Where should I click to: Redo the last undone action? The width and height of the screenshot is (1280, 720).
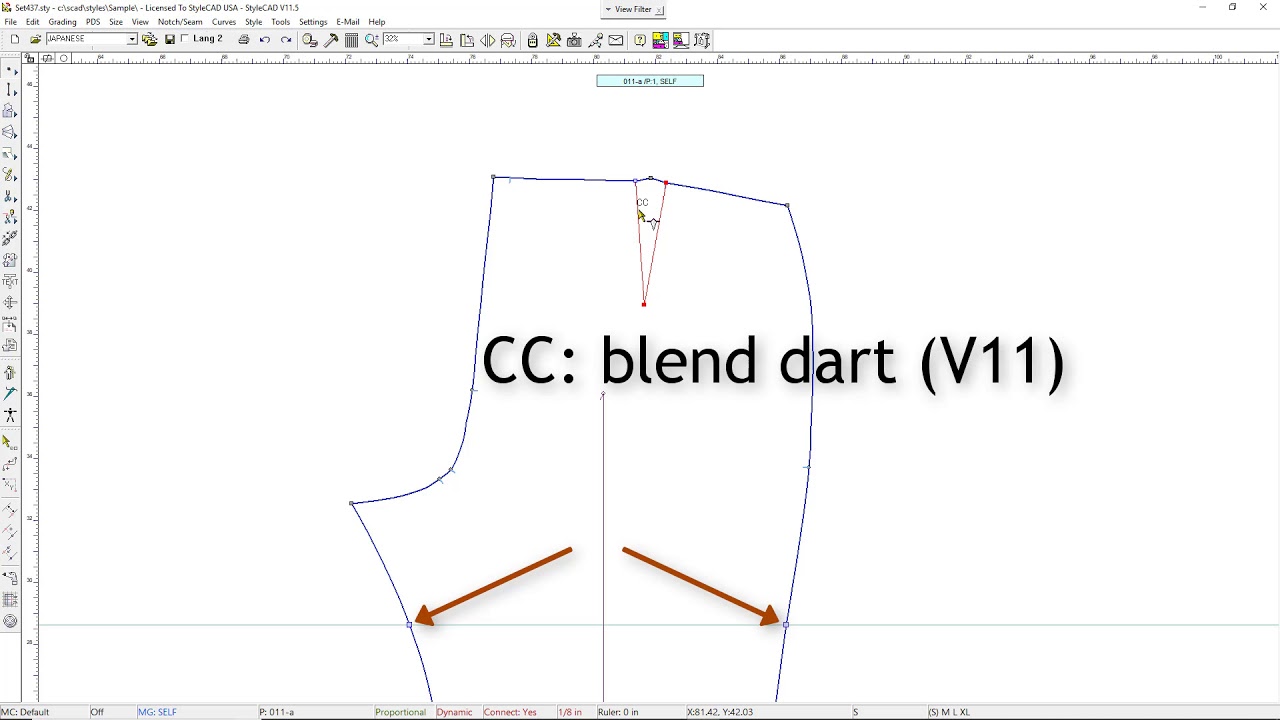click(286, 40)
